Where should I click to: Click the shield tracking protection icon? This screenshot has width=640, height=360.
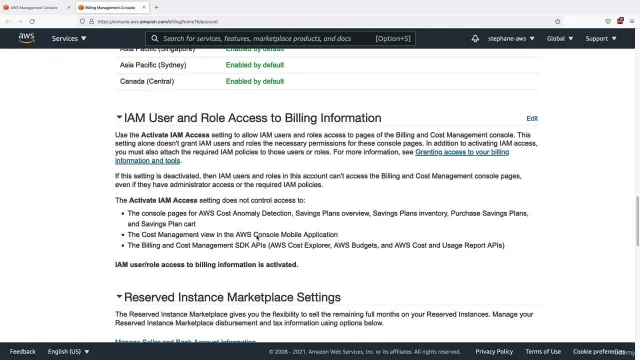tap(82, 21)
